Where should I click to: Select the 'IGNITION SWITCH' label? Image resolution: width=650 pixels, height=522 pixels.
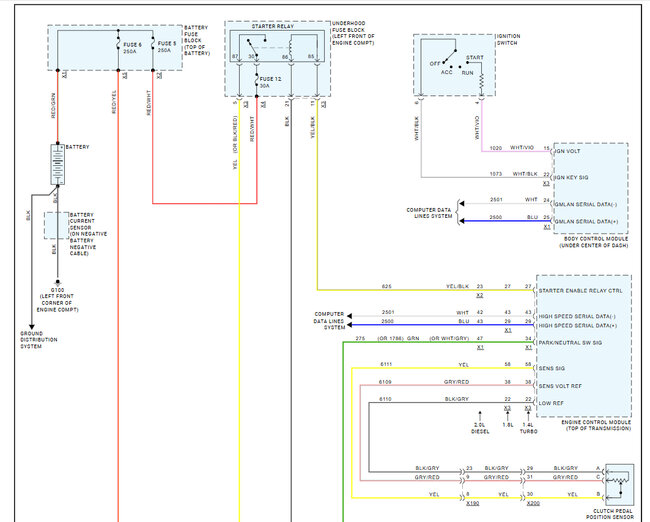[x=508, y=39]
